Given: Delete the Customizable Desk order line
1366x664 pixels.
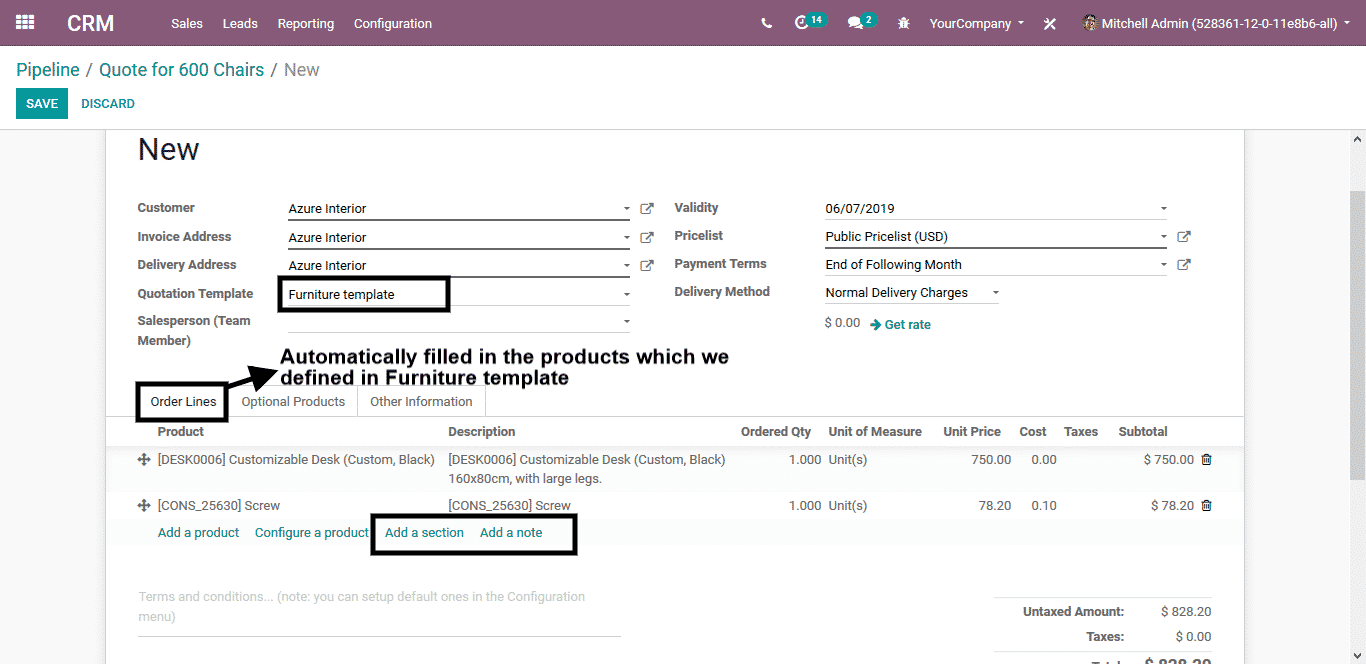Looking at the screenshot, I should pyautogui.click(x=1206, y=460).
